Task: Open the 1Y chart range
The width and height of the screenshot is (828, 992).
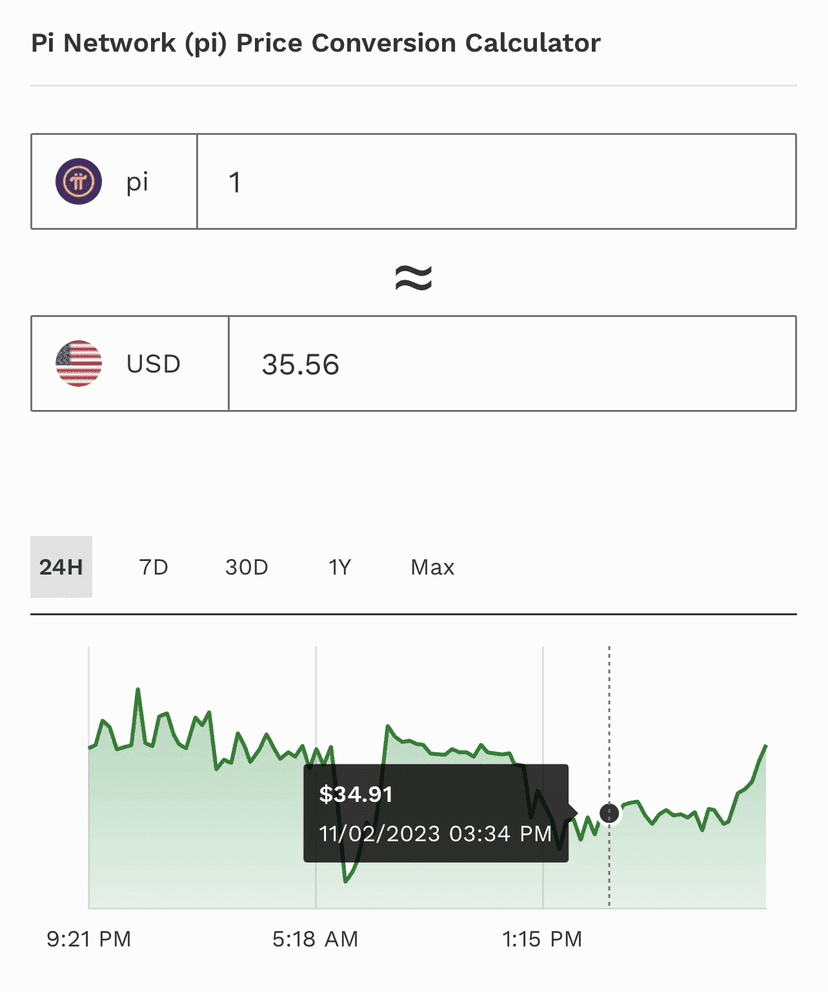Action: [x=340, y=567]
